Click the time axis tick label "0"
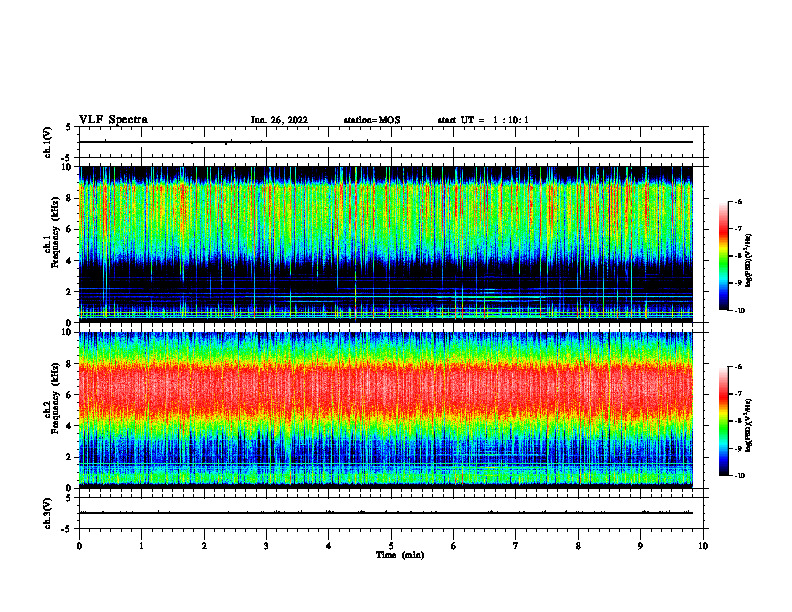792x612 pixels. coord(79,546)
